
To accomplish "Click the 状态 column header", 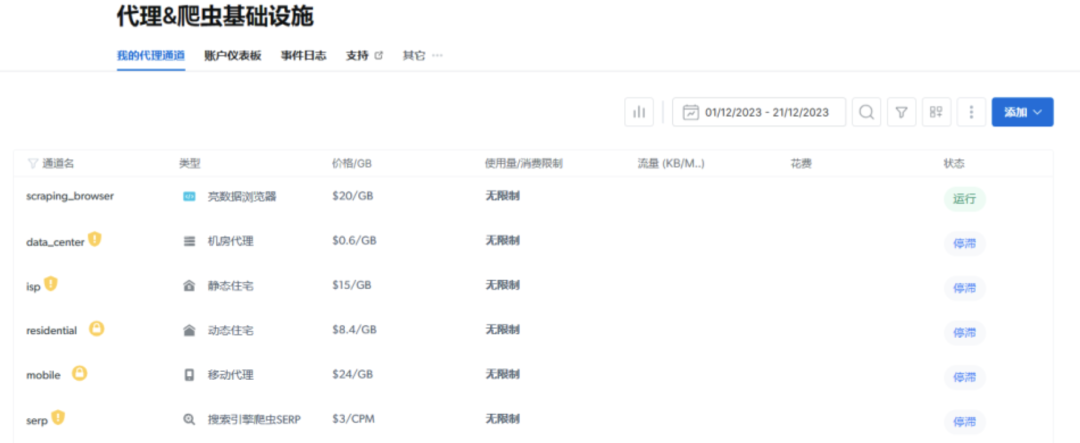I will click(954, 163).
